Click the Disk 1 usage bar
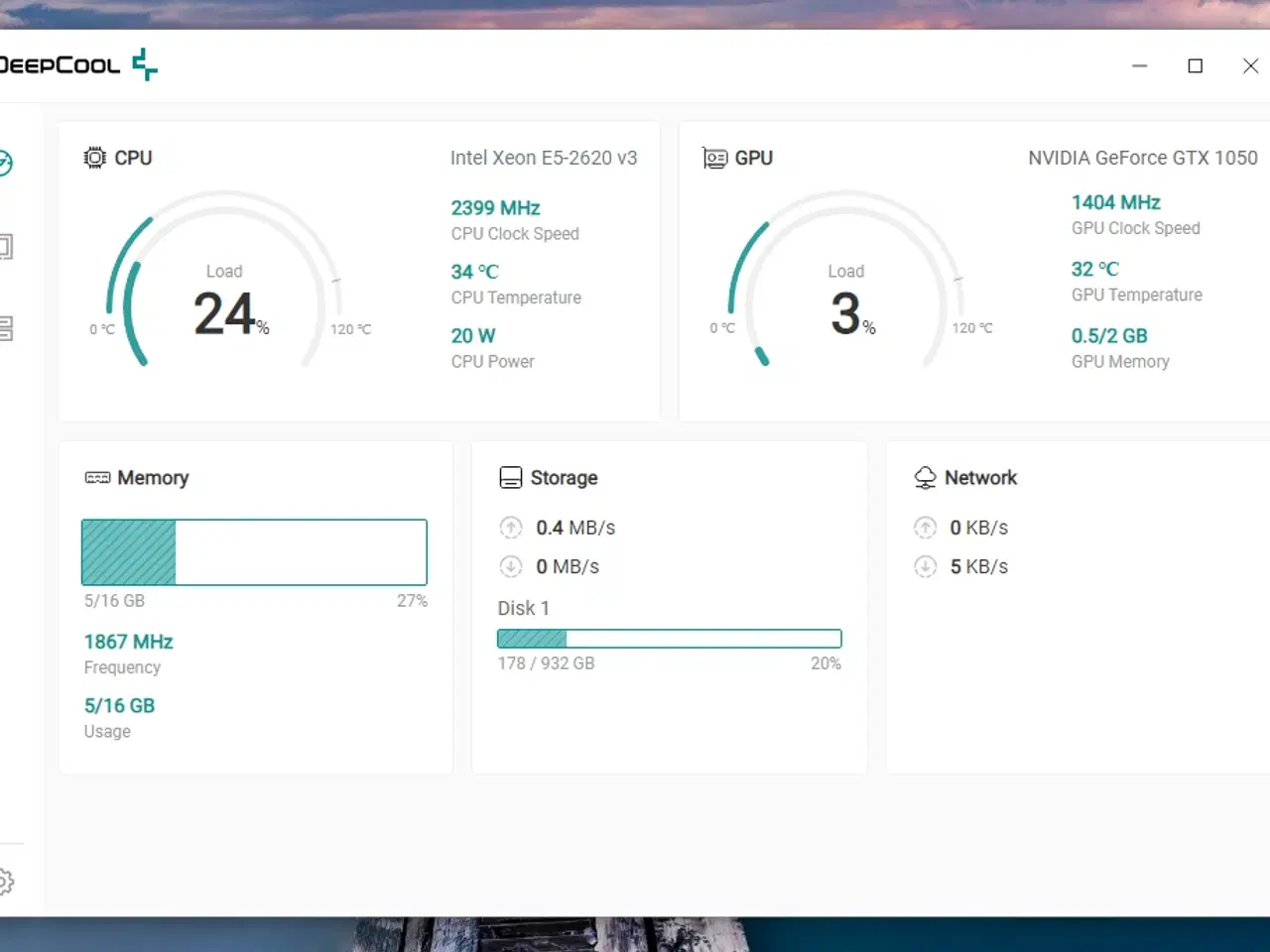The width and height of the screenshot is (1270, 952). point(670,639)
